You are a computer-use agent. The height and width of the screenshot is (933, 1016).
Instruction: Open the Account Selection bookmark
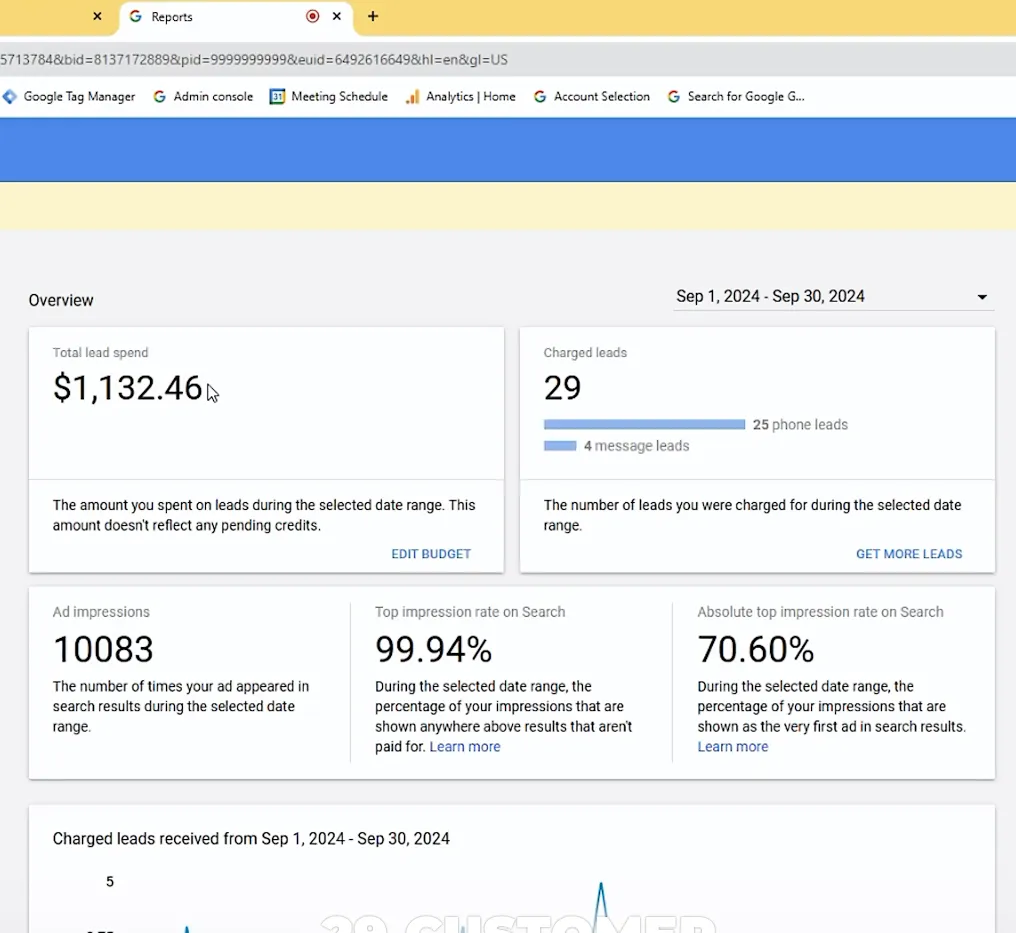pyautogui.click(x=592, y=97)
